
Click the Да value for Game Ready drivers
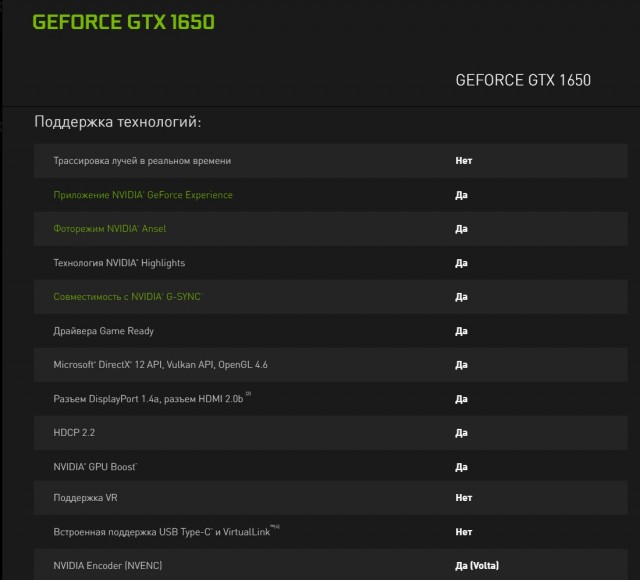pos(461,331)
